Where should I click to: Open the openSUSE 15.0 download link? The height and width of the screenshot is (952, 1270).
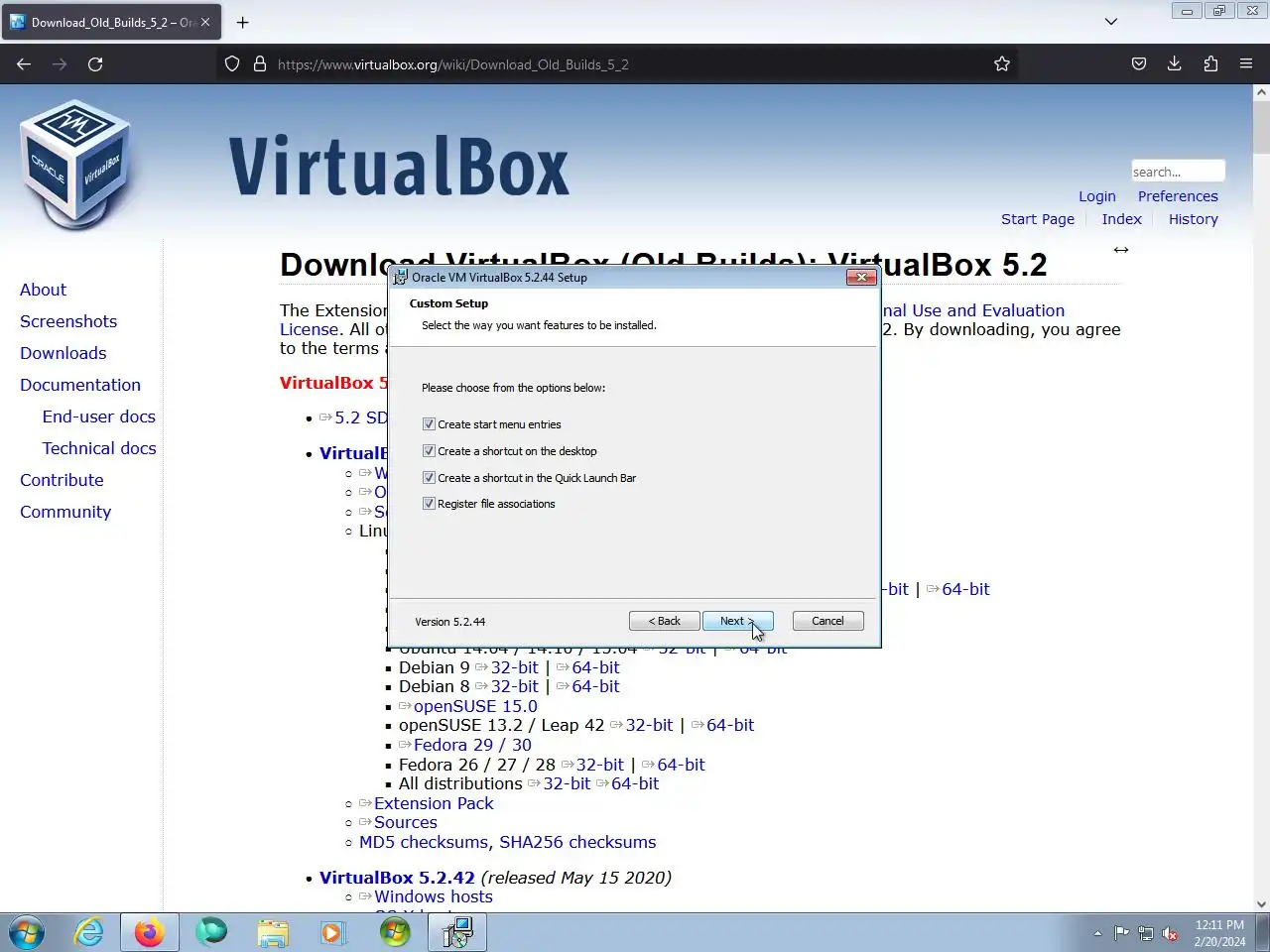pos(475,706)
